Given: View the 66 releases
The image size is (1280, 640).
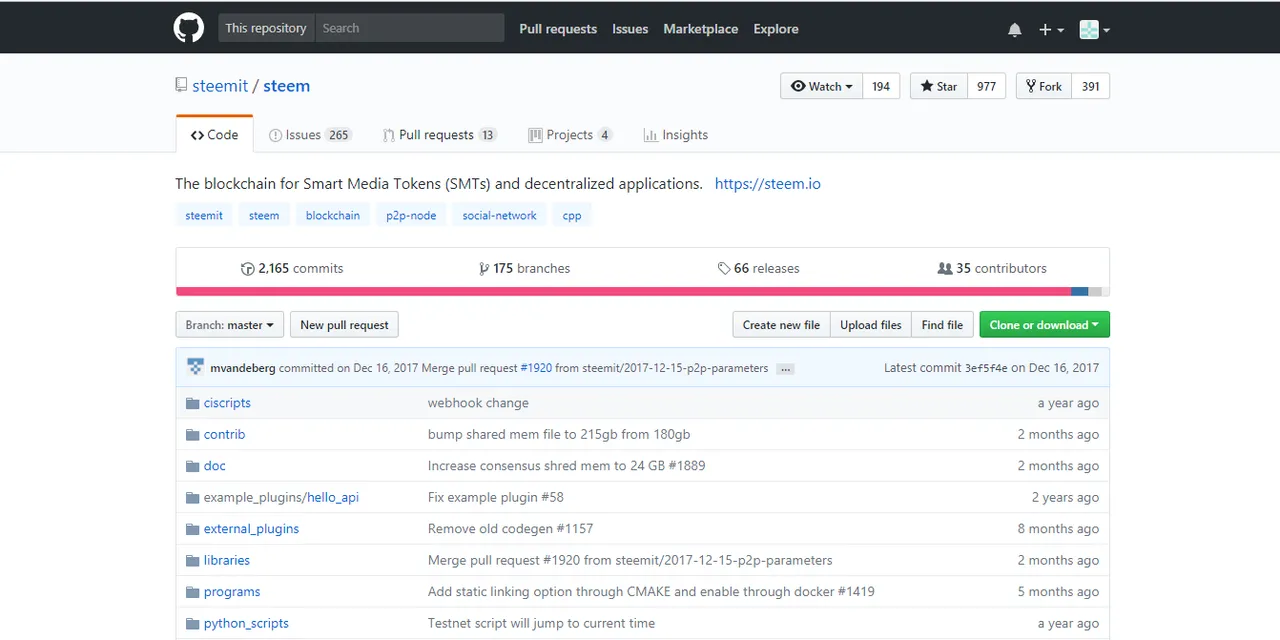Looking at the screenshot, I should (x=759, y=268).
